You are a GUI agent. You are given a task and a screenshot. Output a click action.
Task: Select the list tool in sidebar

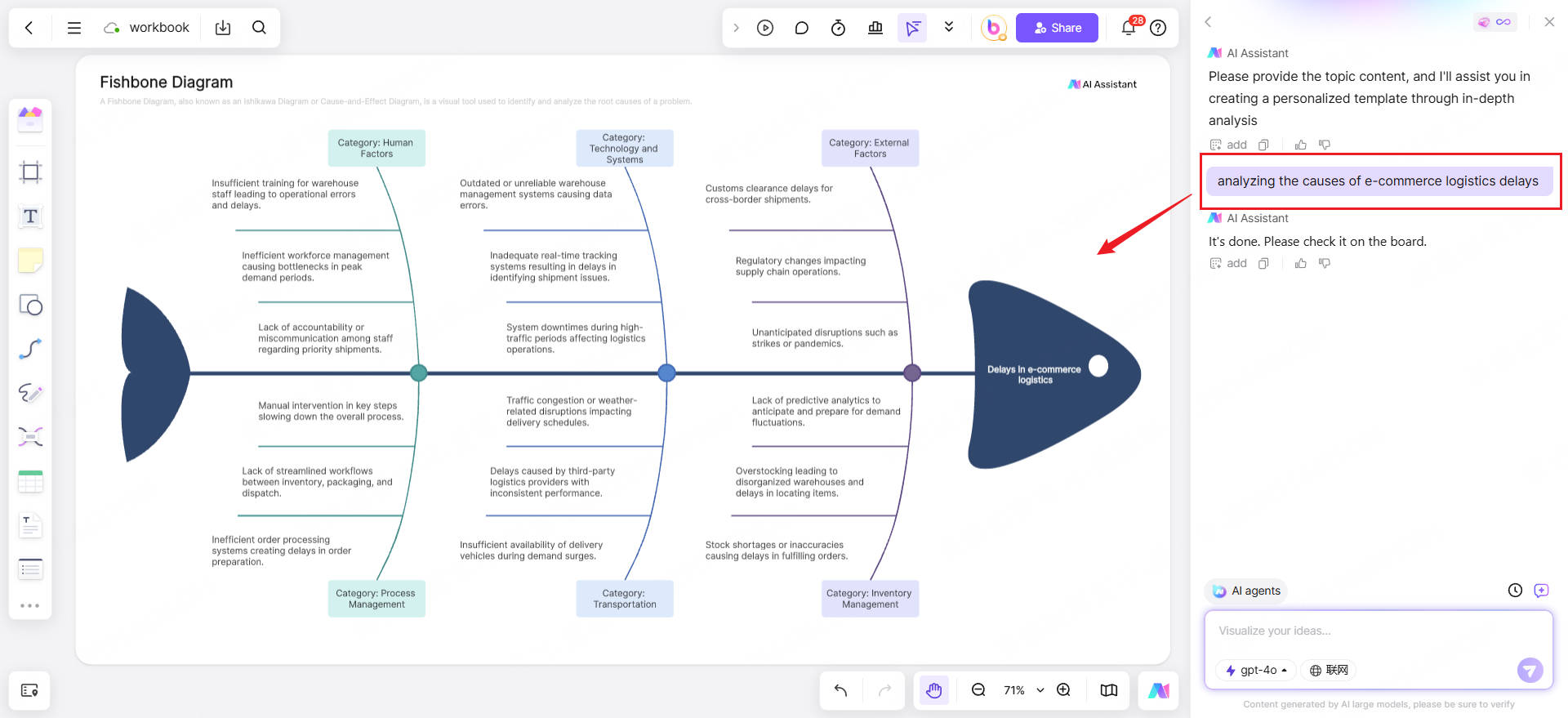coord(30,569)
